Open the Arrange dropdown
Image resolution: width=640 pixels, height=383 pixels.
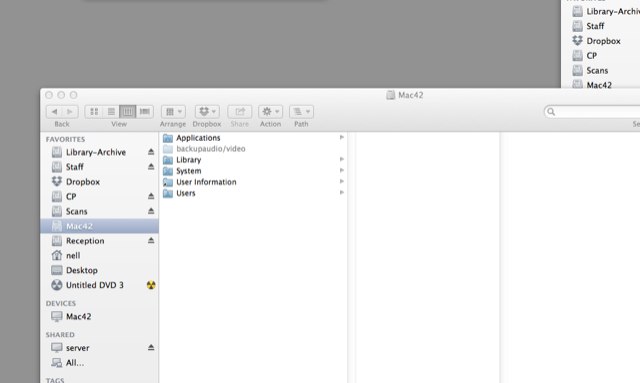[173, 111]
